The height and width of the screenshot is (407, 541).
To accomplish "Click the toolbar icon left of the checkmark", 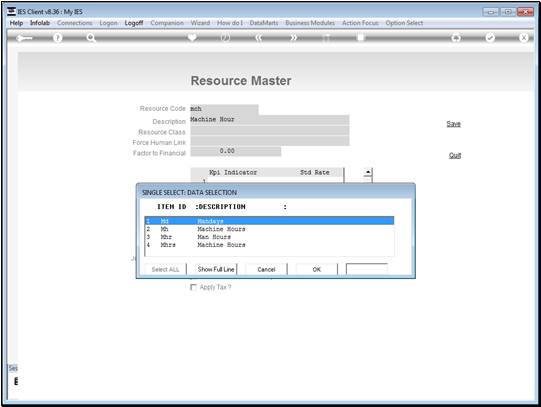I will coord(456,38).
